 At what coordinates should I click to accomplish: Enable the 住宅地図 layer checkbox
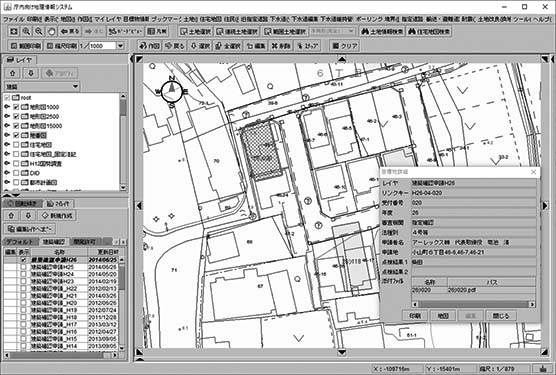(16, 145)
